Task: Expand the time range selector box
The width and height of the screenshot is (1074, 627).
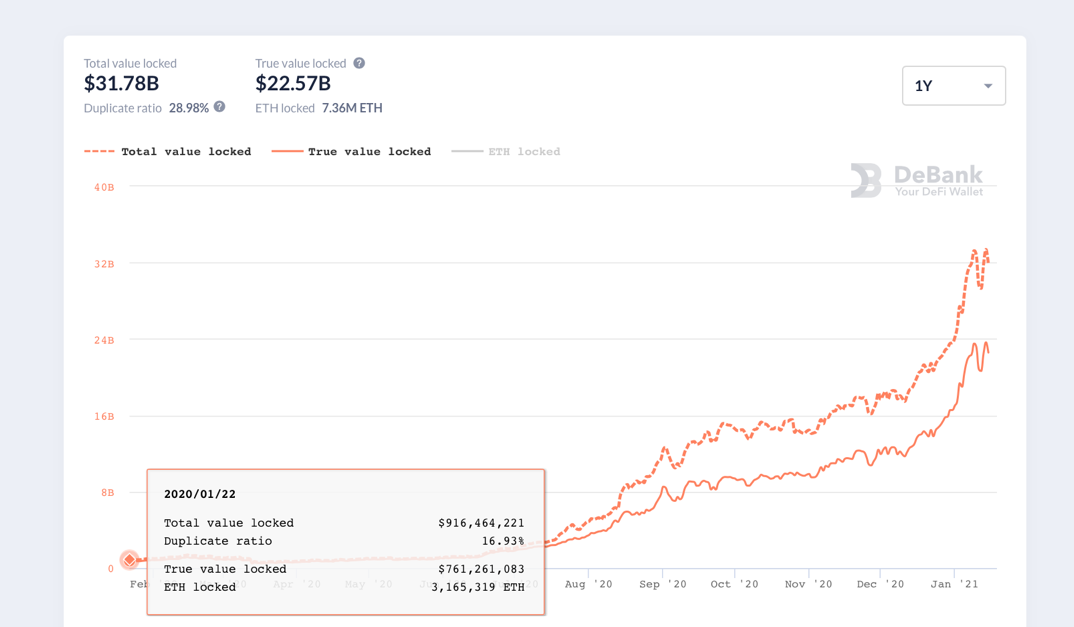Action: coord(953,86)
